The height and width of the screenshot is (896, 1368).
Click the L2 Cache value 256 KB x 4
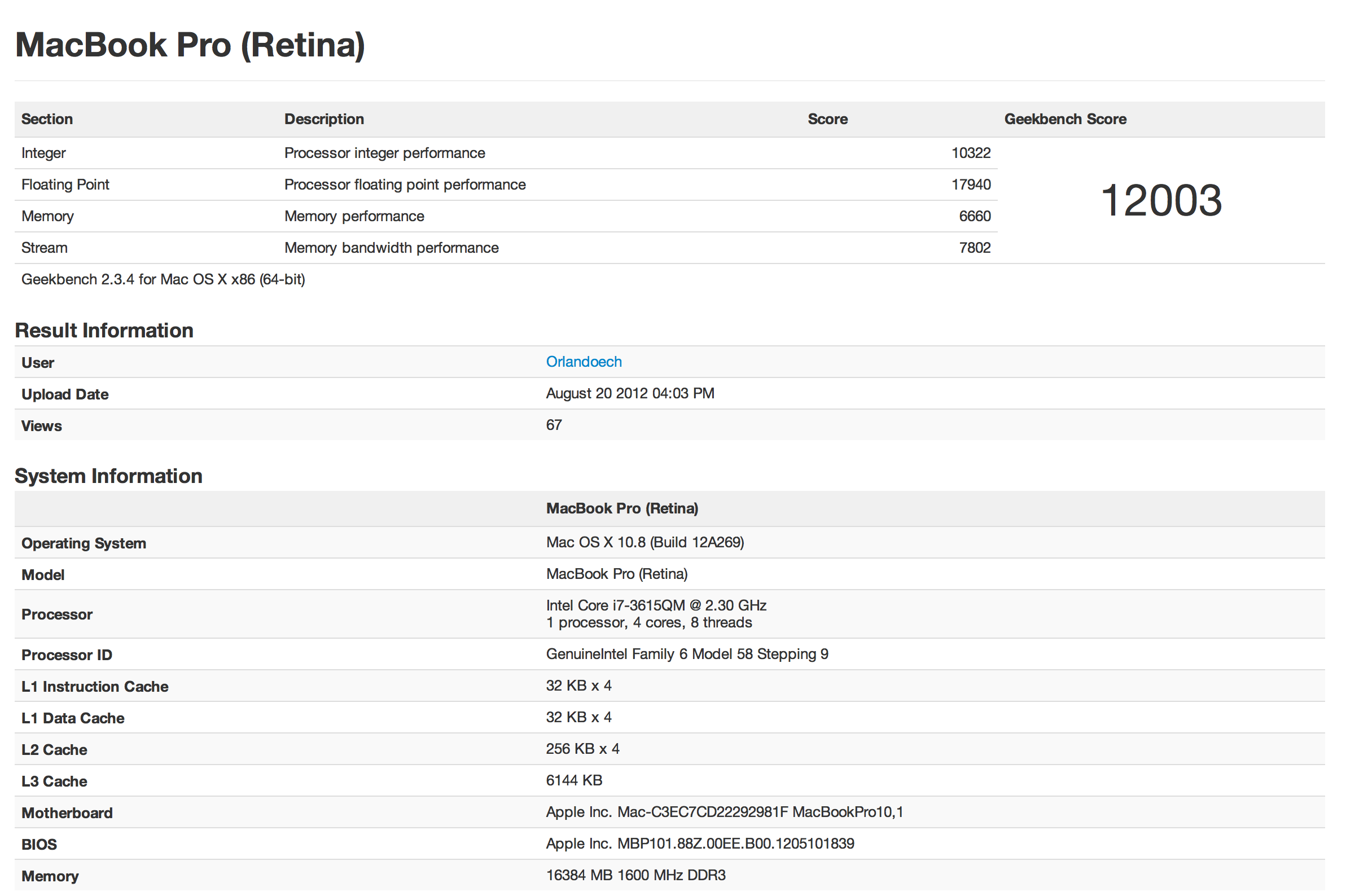pos(582,749)
